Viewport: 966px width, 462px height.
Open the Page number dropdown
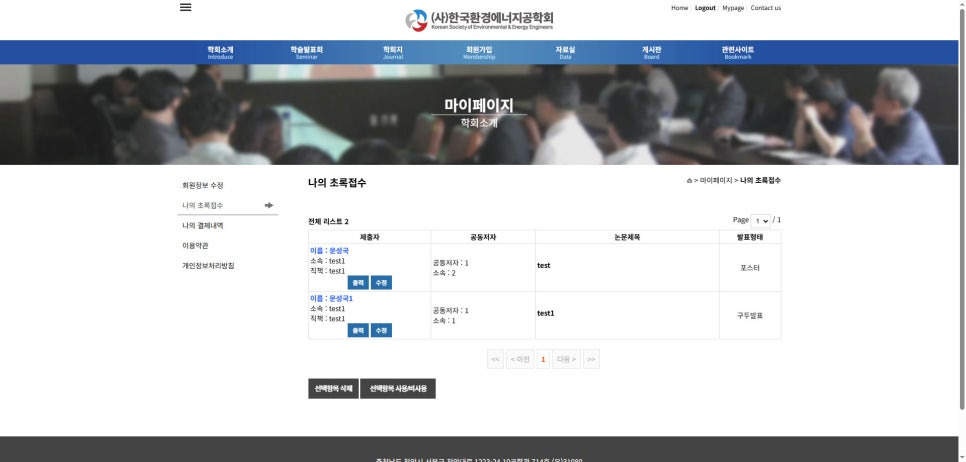760,221
